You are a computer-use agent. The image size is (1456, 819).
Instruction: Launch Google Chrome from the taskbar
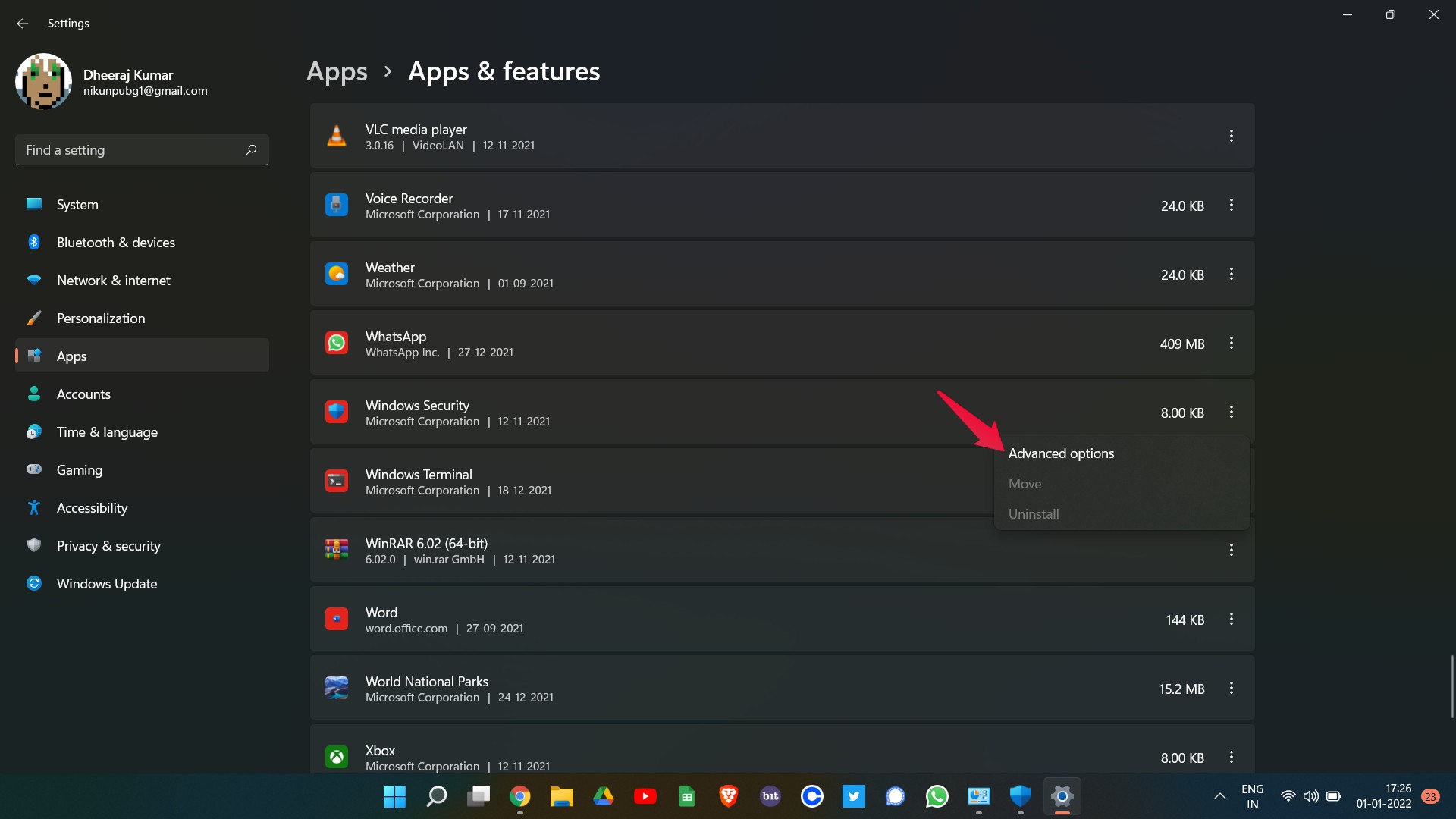coord(520,796)
